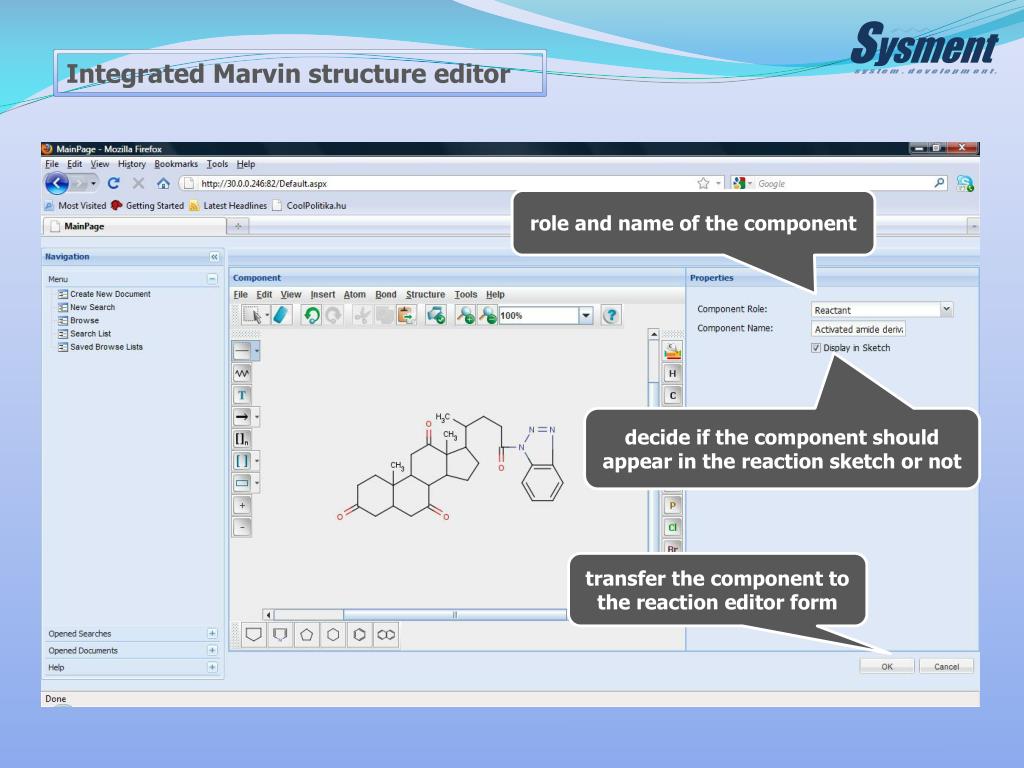
Task: Click the Paste clipboard icon
Action: click(406, 315)
